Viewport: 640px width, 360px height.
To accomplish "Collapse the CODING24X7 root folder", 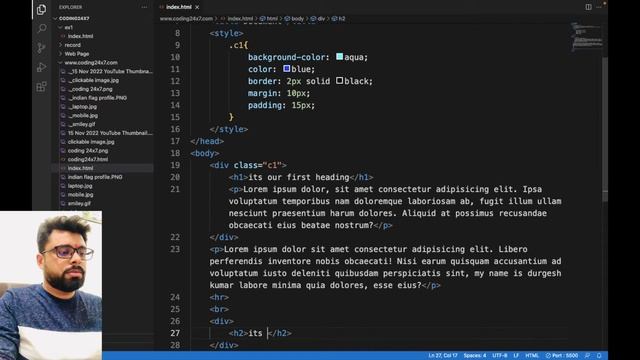I will pyautogui.click(x=73, y=18).
